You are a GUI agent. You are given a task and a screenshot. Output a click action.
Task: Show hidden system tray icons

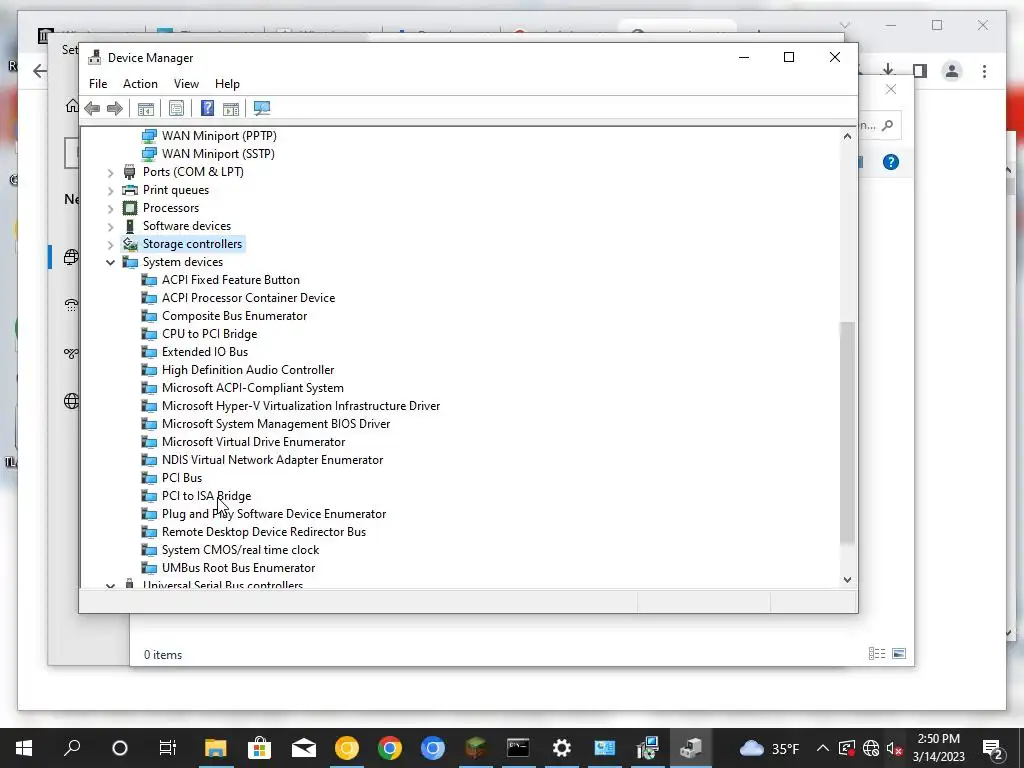[823, 748]
